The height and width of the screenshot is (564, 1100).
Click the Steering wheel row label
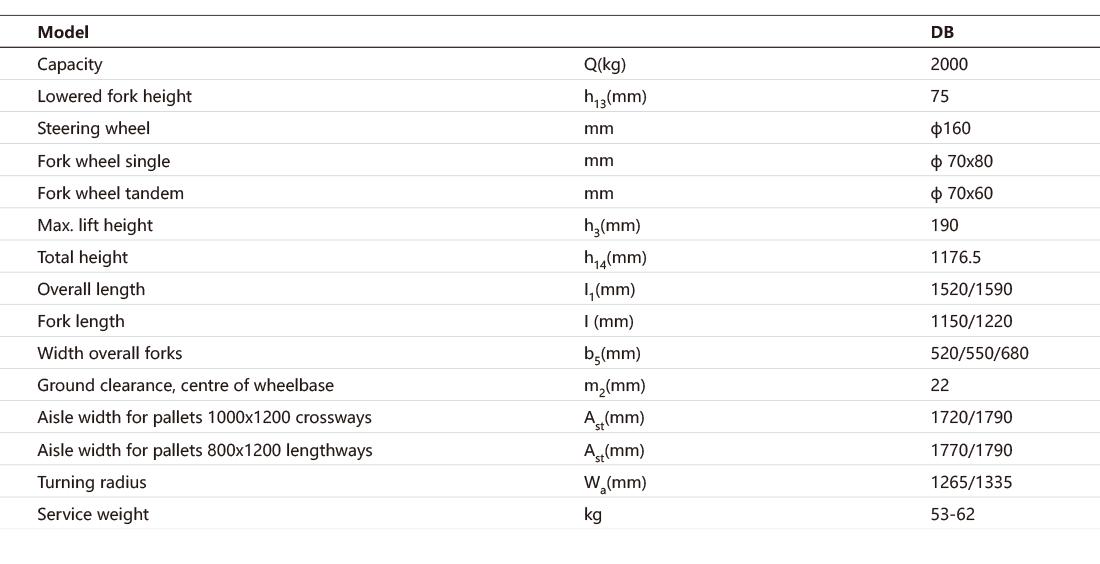[93, 128]
